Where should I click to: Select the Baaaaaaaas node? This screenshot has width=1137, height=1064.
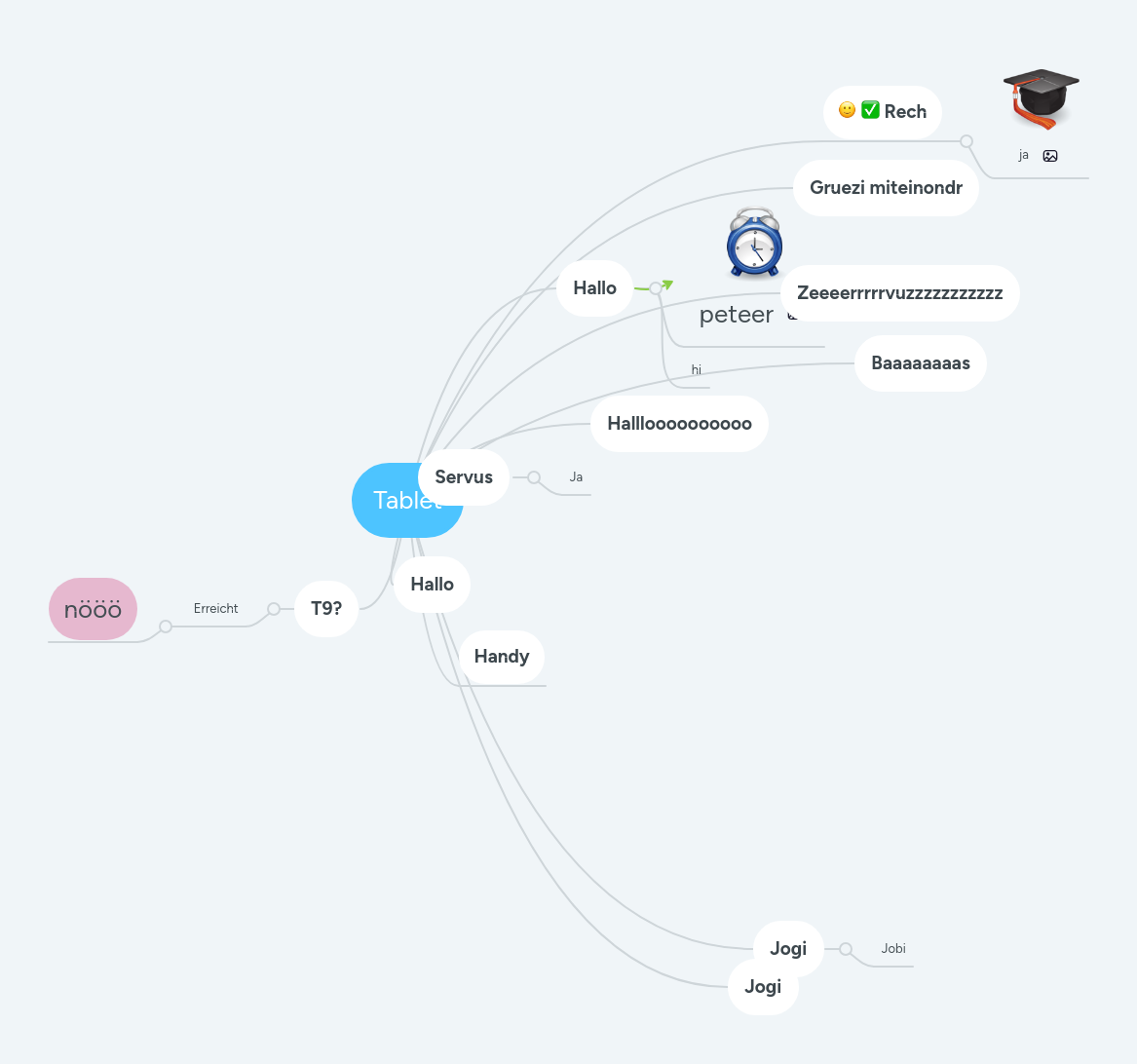pos(920,362)
